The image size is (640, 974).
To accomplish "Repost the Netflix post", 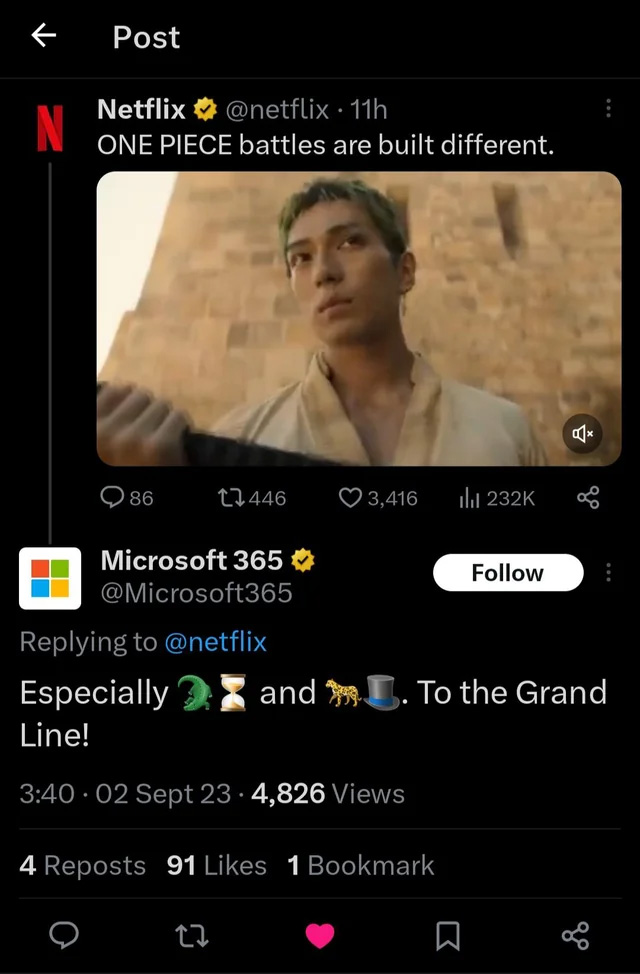I will click(231, 497).
